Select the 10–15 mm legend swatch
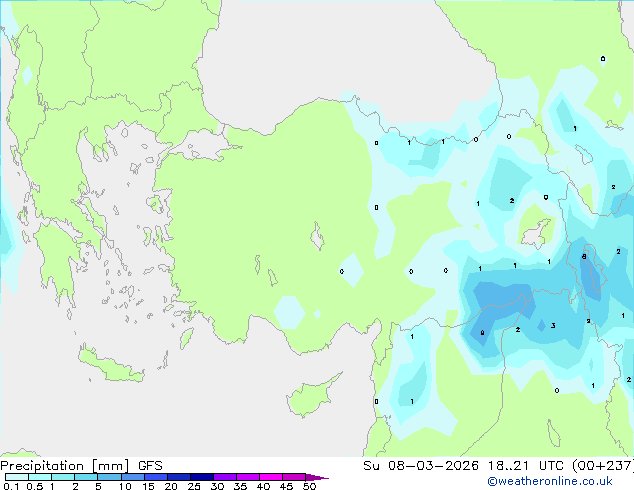Viewport: 634px width, 490px height. 132,477
